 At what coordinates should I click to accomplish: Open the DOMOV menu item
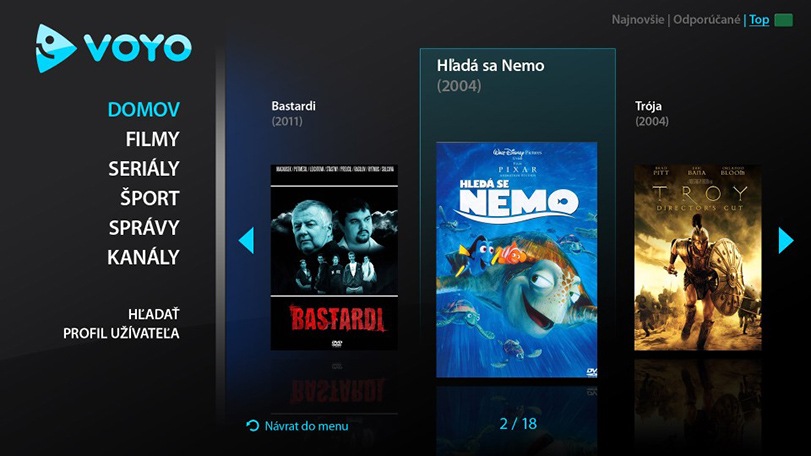click(144, 110)
